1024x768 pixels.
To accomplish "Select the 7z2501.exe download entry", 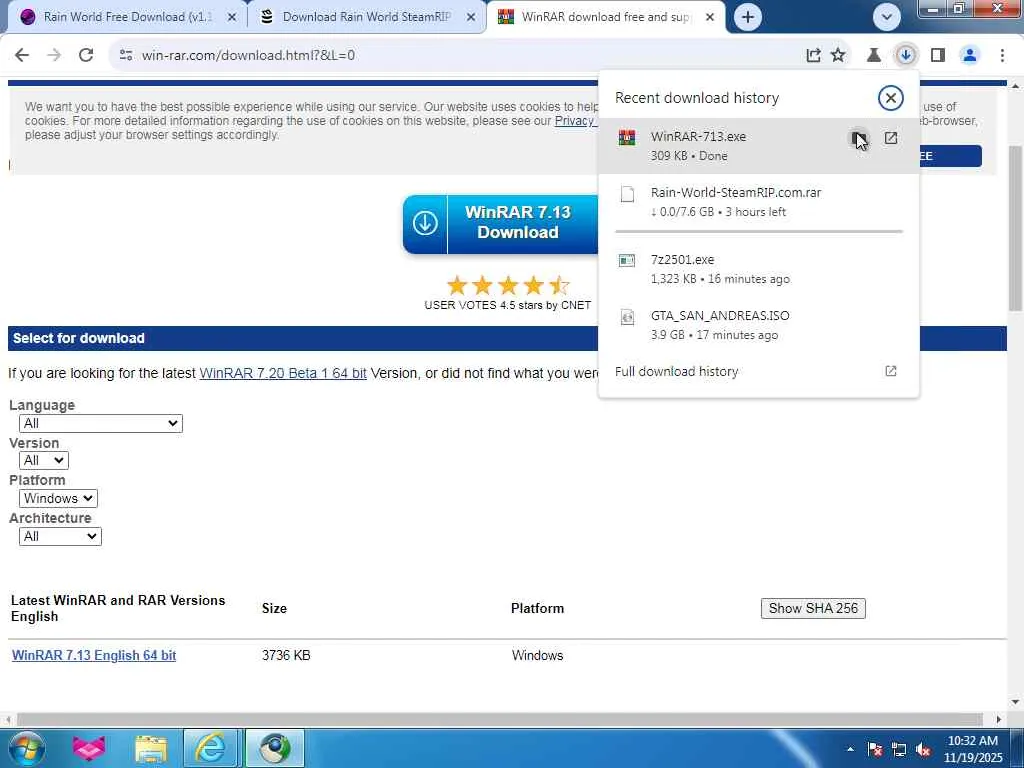I will tap(758, 269).
